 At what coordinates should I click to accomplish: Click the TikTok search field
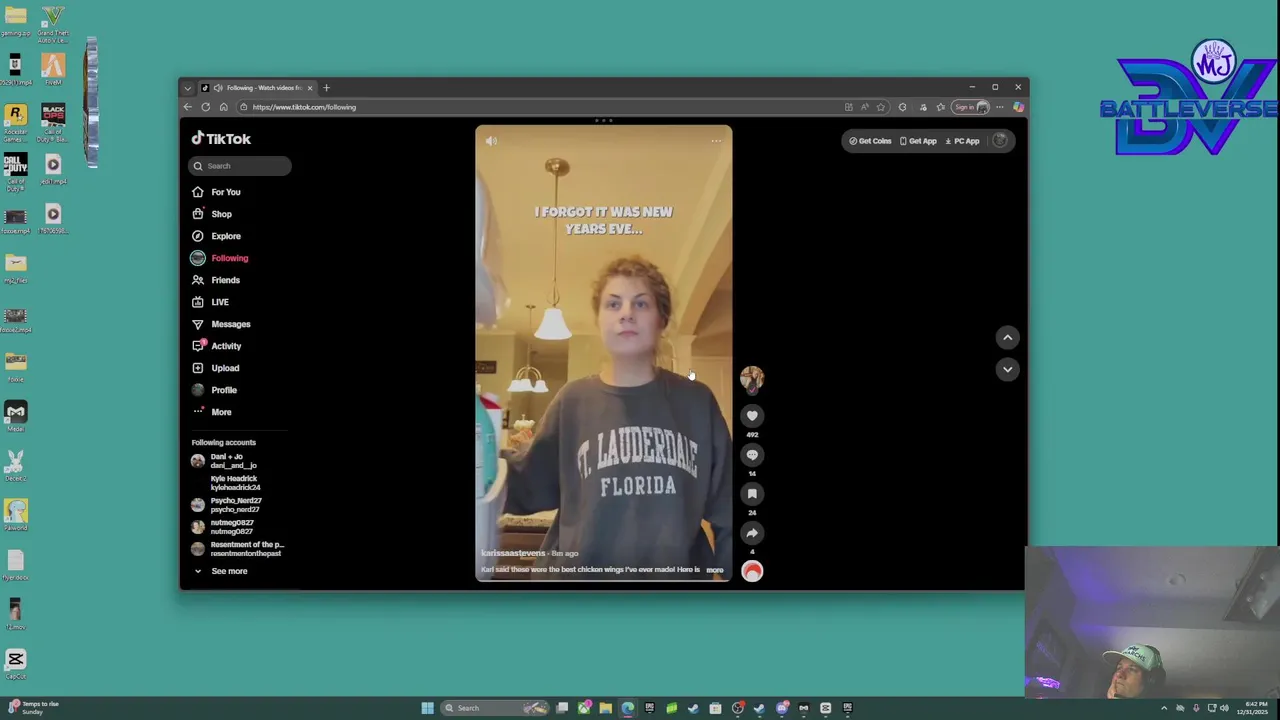coord(240,166)
